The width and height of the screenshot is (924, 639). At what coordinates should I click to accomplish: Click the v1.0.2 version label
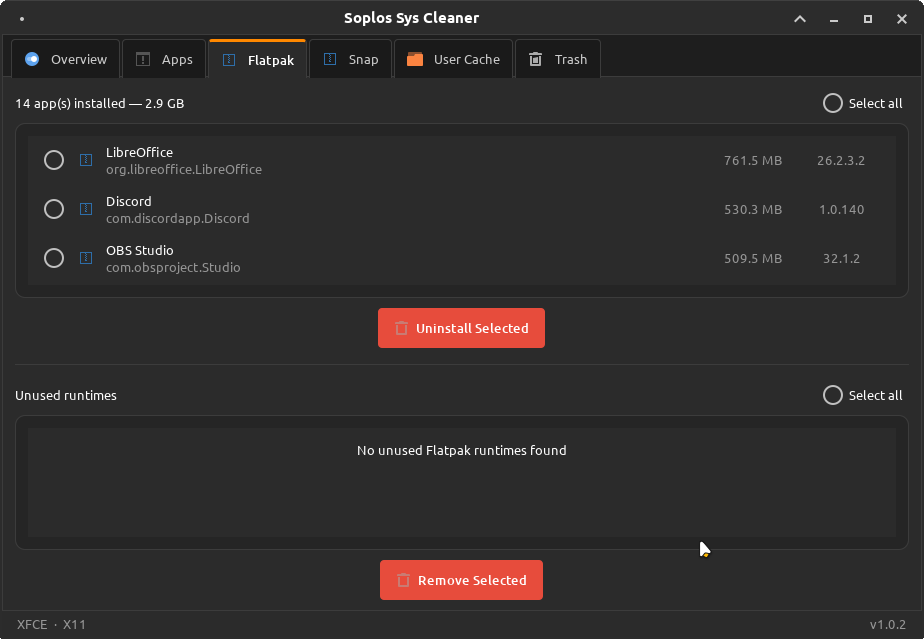[887, 624]
